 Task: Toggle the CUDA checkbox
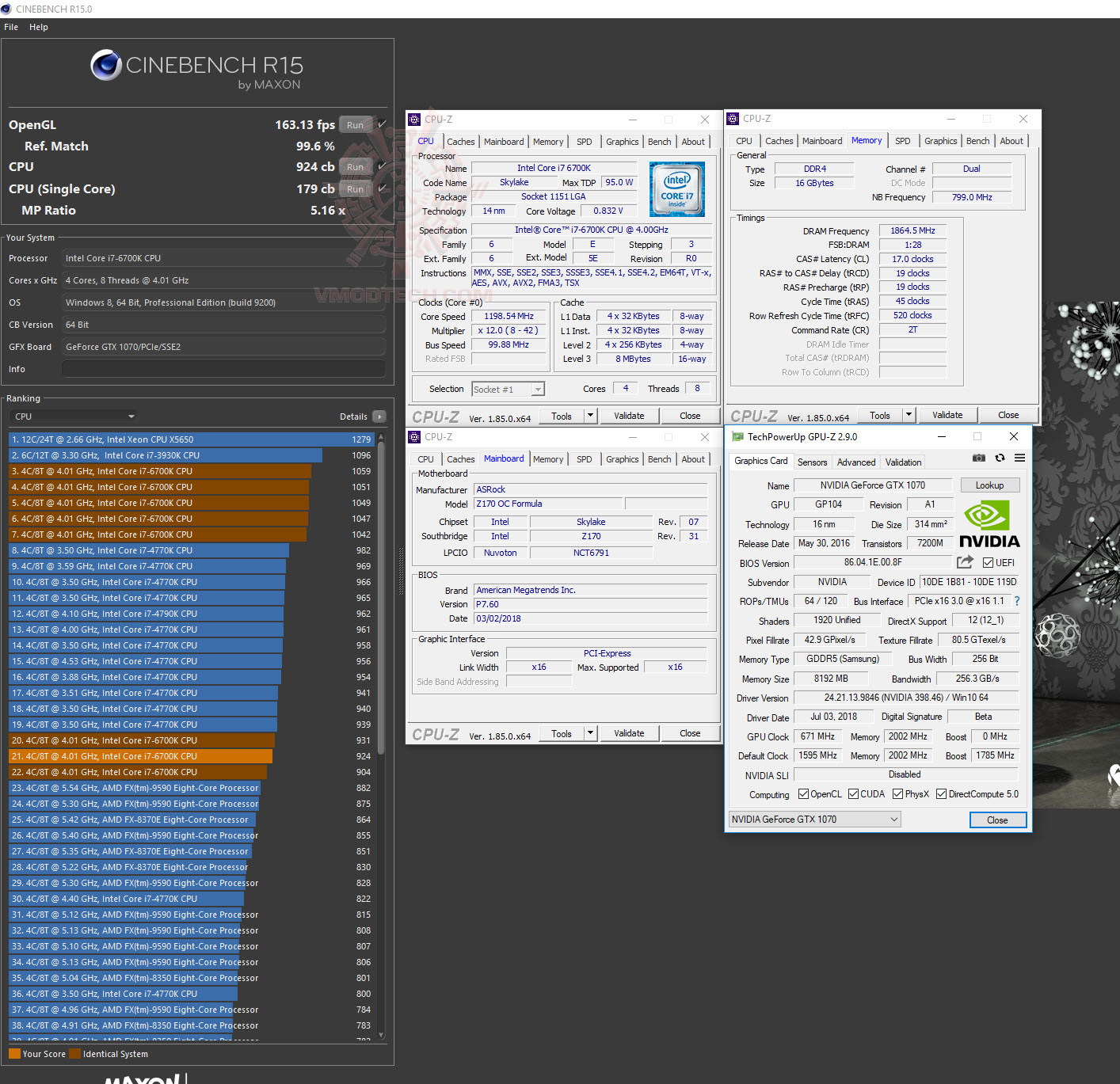(853, 794)
